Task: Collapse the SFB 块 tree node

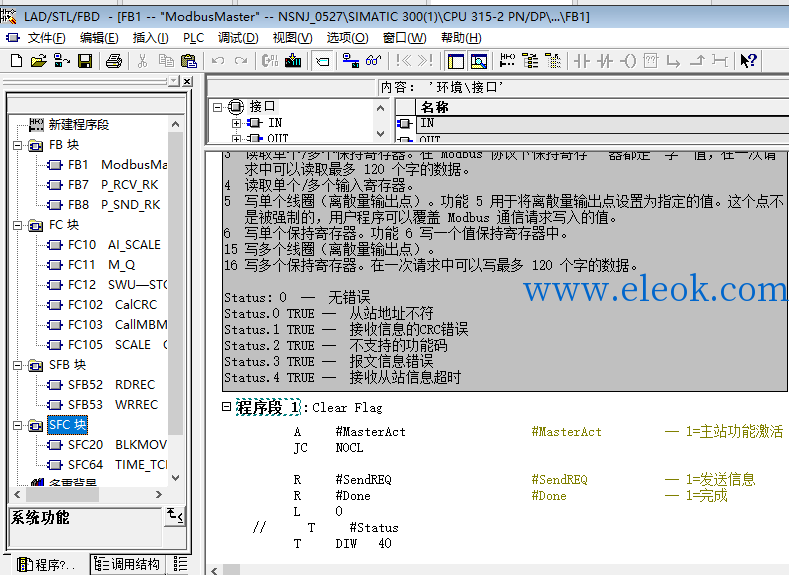Action: pos(18,365)
